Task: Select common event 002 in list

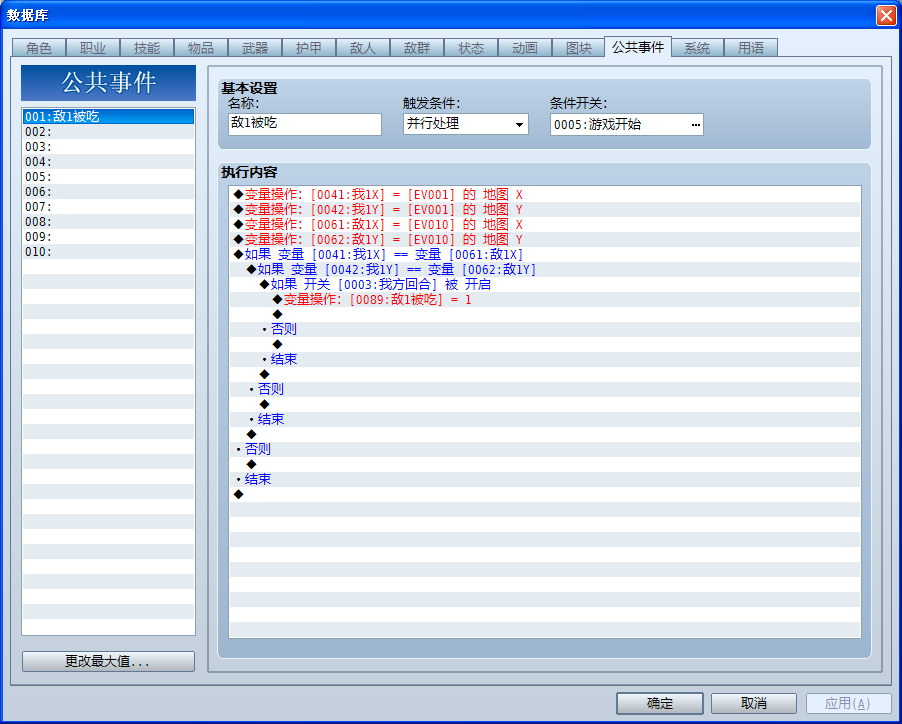Action: click(108, 132)
